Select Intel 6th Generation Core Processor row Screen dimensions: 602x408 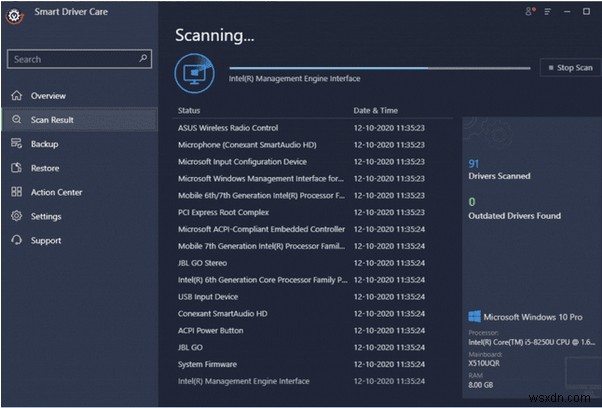[313, 280]
